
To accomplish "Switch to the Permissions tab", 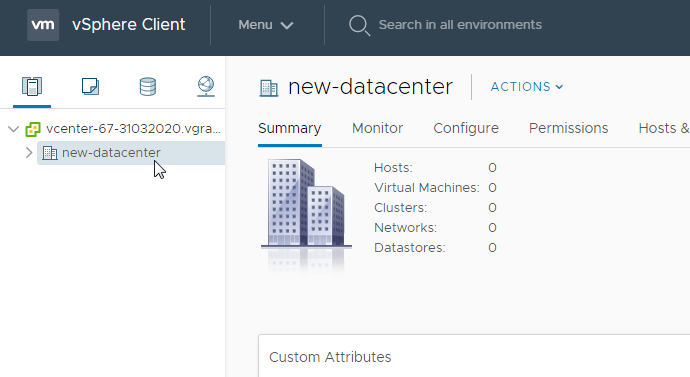I will [569, 128].
